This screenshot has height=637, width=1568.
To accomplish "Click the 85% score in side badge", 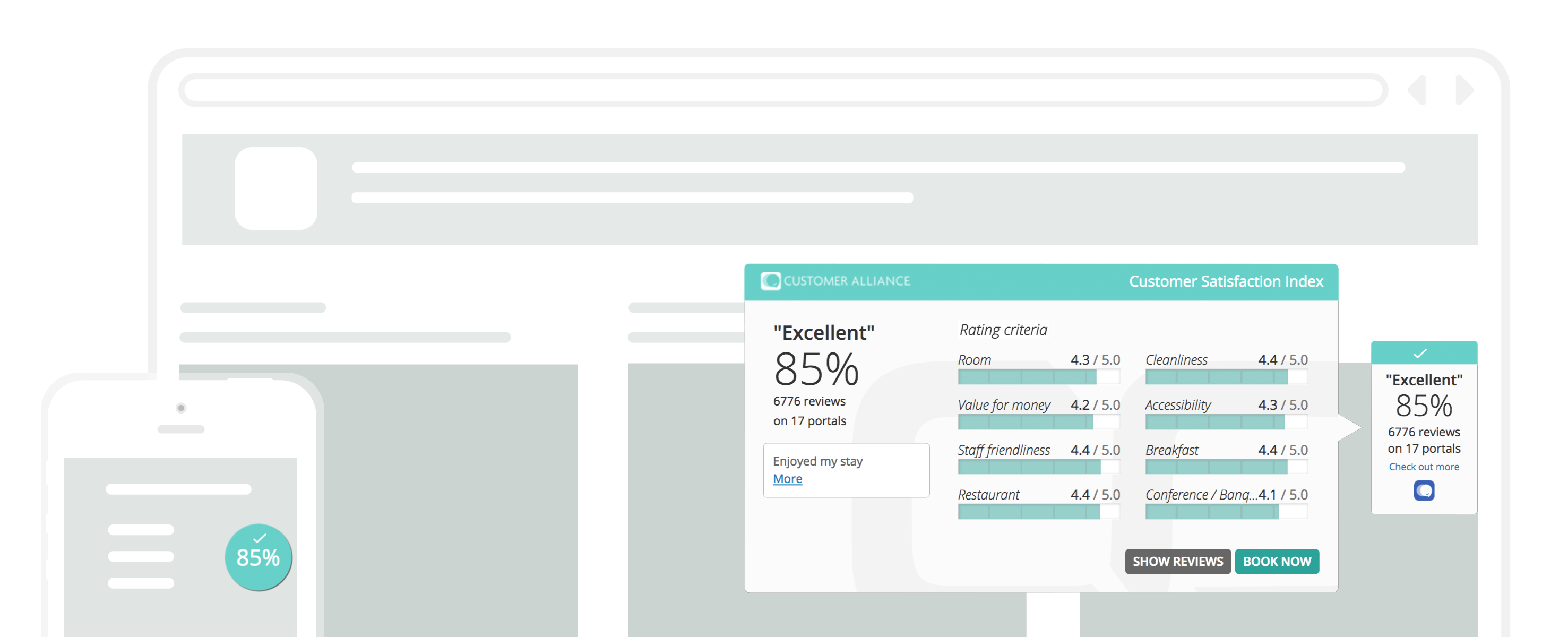I will [x=1424, y=406].
